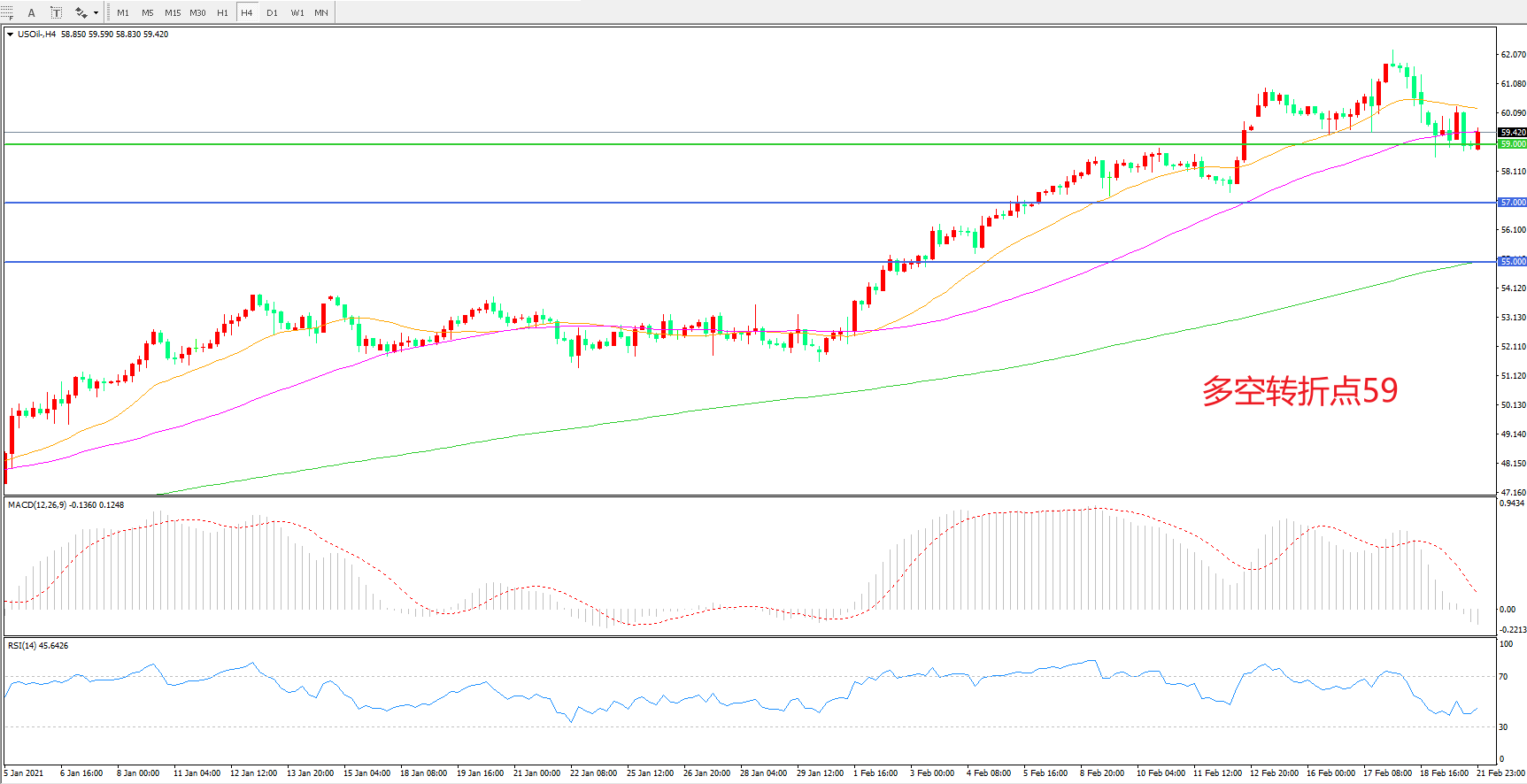Change chart to D1 daily timeframe
This screenshot has width=1527, height=784.
point(272,12)
